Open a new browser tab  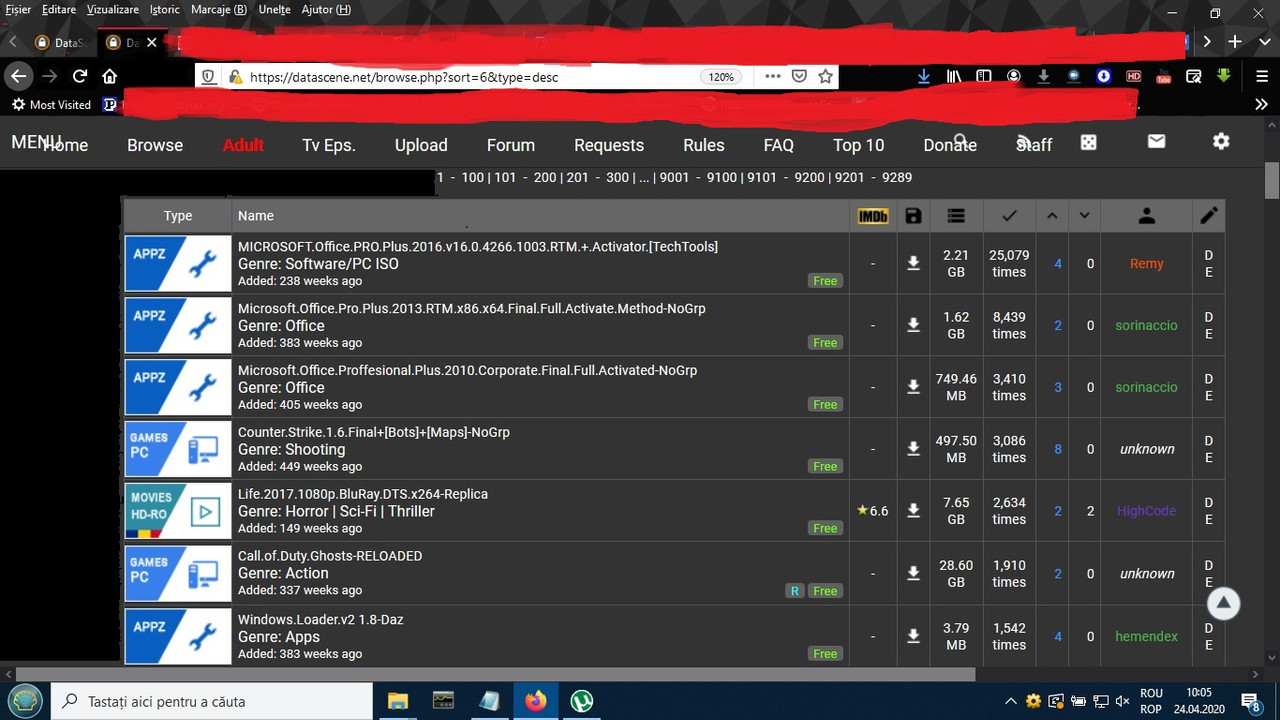click(x=1235, y=42)
